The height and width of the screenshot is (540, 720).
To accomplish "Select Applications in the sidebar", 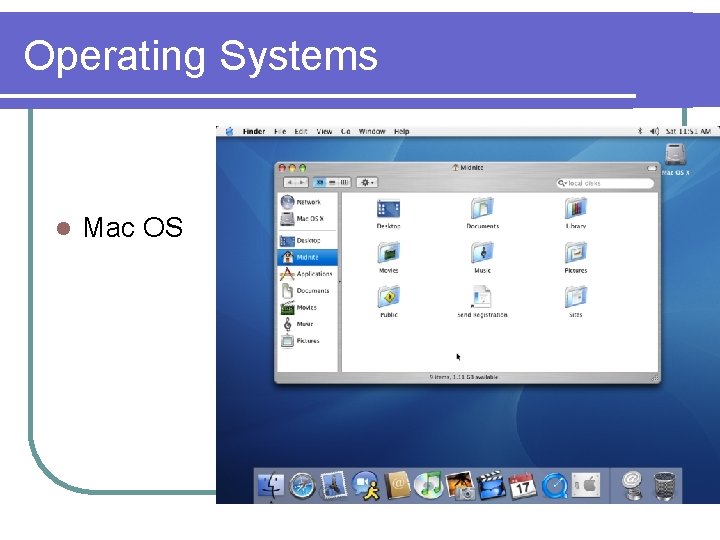I will coord(307,274).
